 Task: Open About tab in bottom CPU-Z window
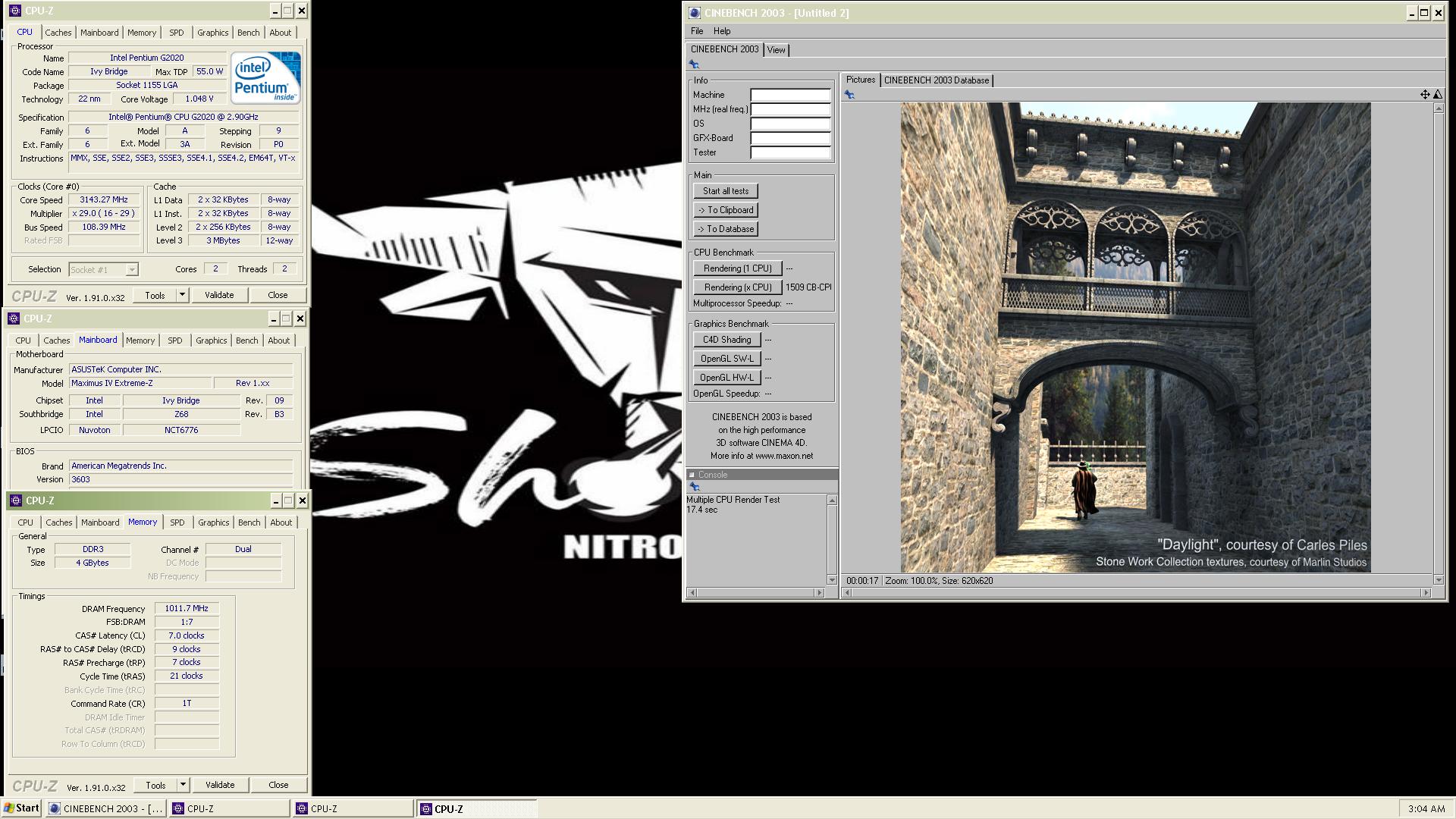(281, 522)
